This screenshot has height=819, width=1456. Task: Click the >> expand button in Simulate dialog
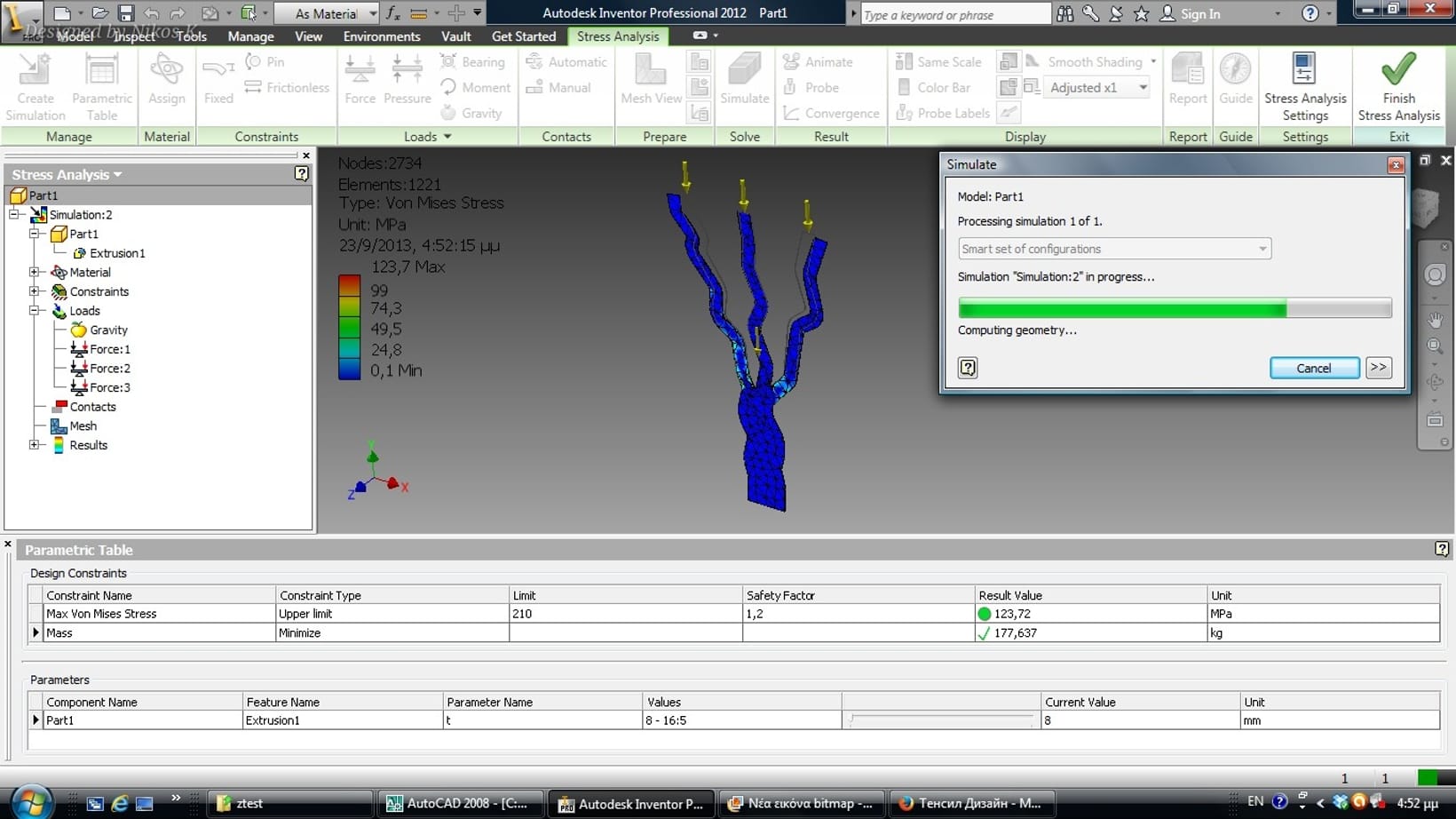click(1378, 368)
